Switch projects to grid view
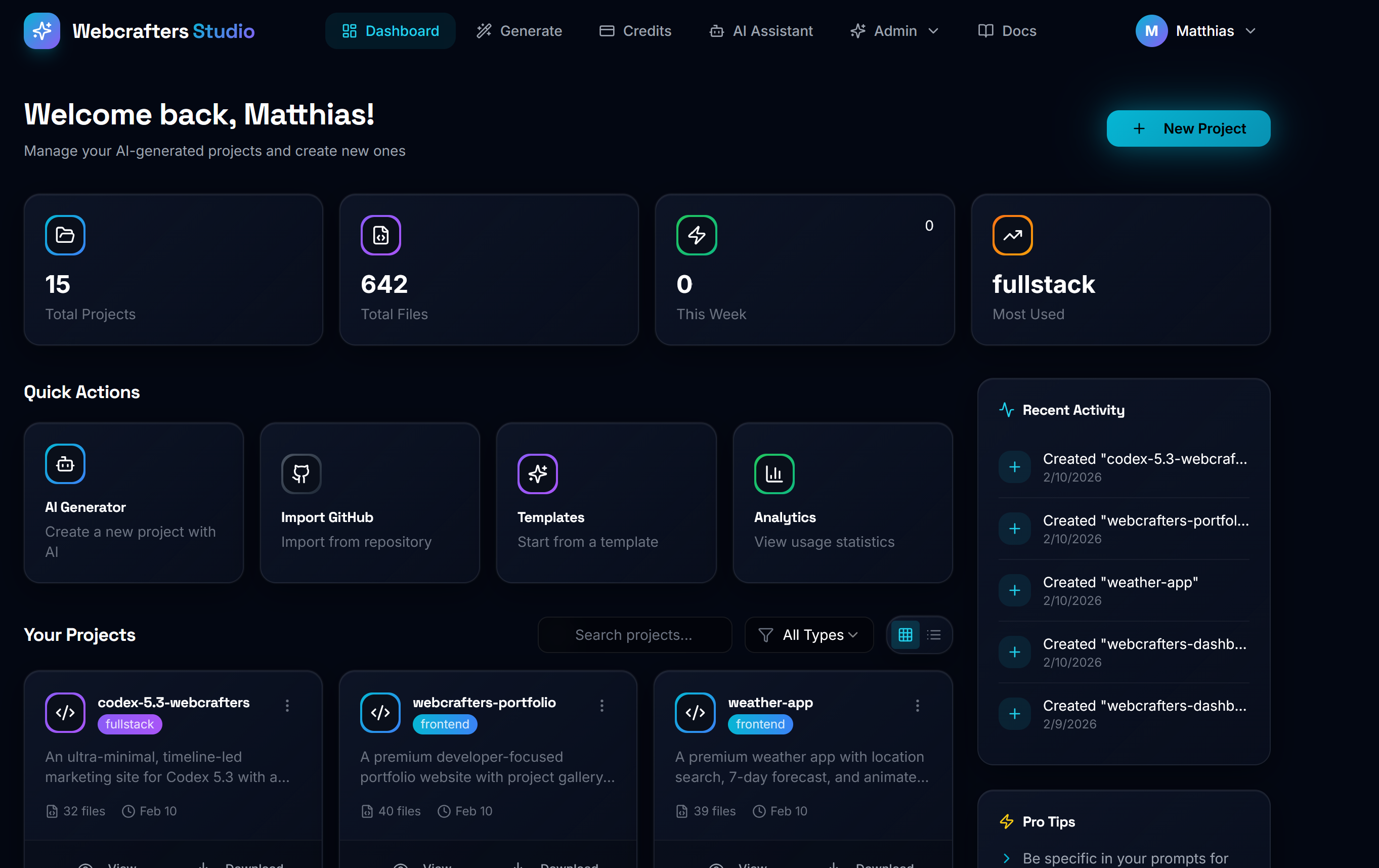Image resolution: width=1379 pixels, height=868 pixels. tap(905, 634)
